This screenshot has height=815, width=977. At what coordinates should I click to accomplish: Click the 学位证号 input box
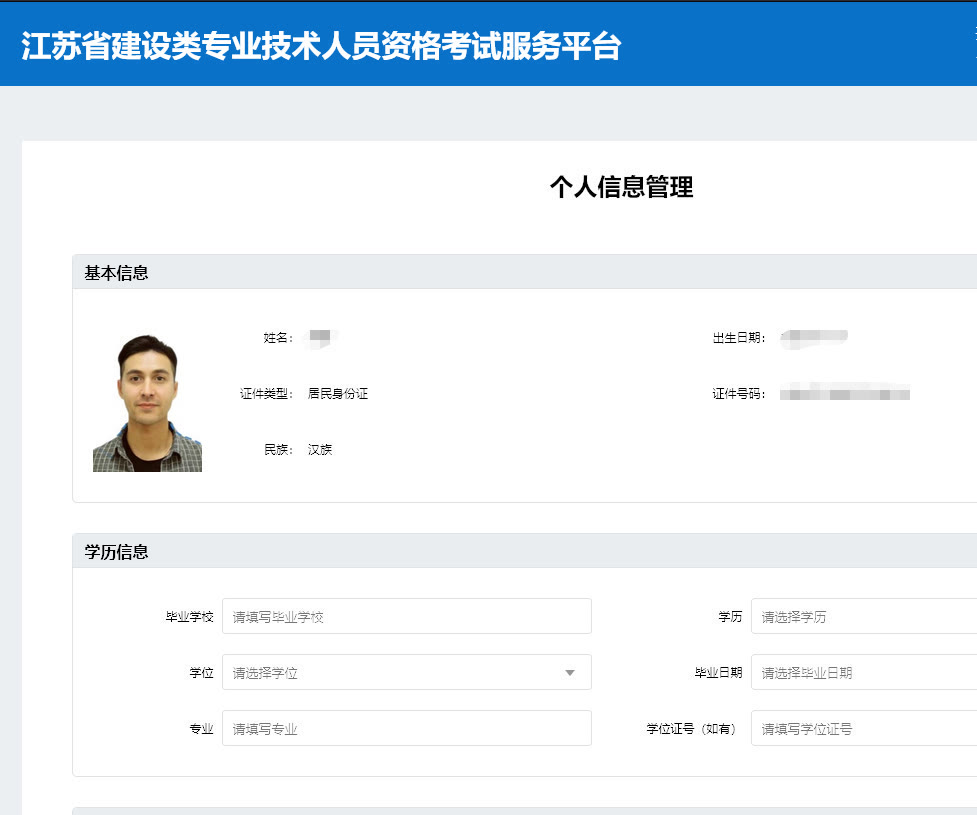863,729
